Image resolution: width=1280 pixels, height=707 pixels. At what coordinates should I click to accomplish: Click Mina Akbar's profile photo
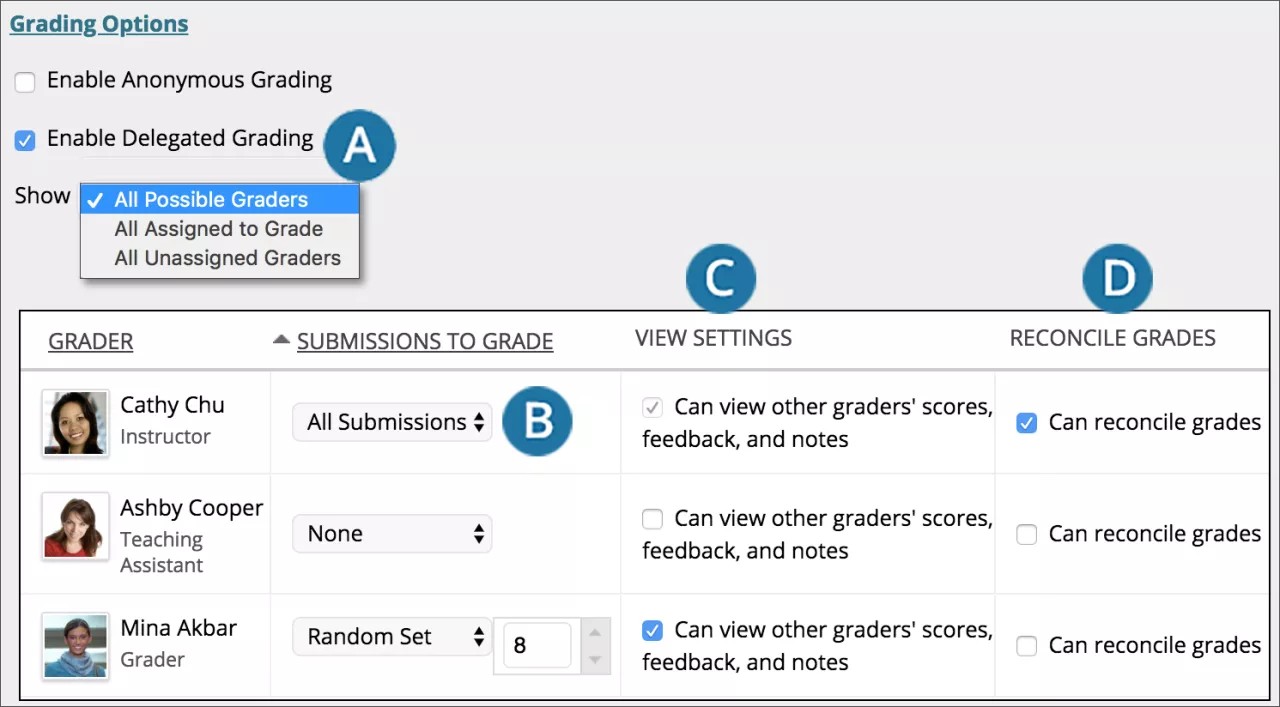coord(74,645)
